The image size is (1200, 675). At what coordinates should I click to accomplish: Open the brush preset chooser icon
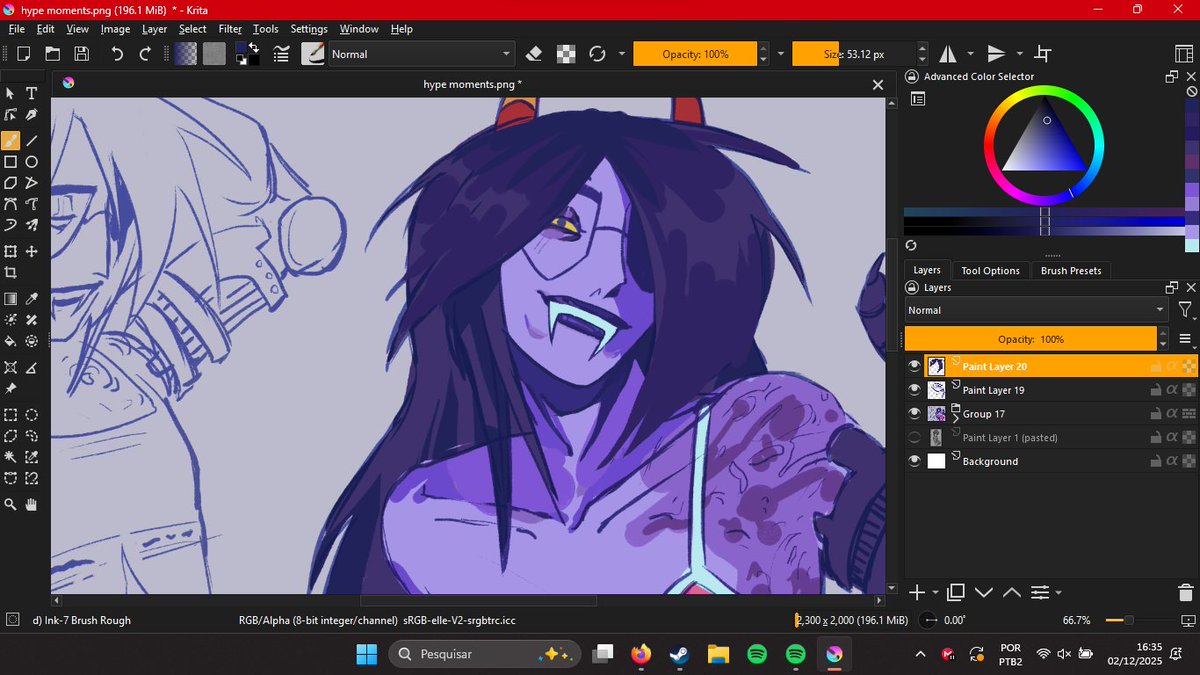tap(314, 54)
